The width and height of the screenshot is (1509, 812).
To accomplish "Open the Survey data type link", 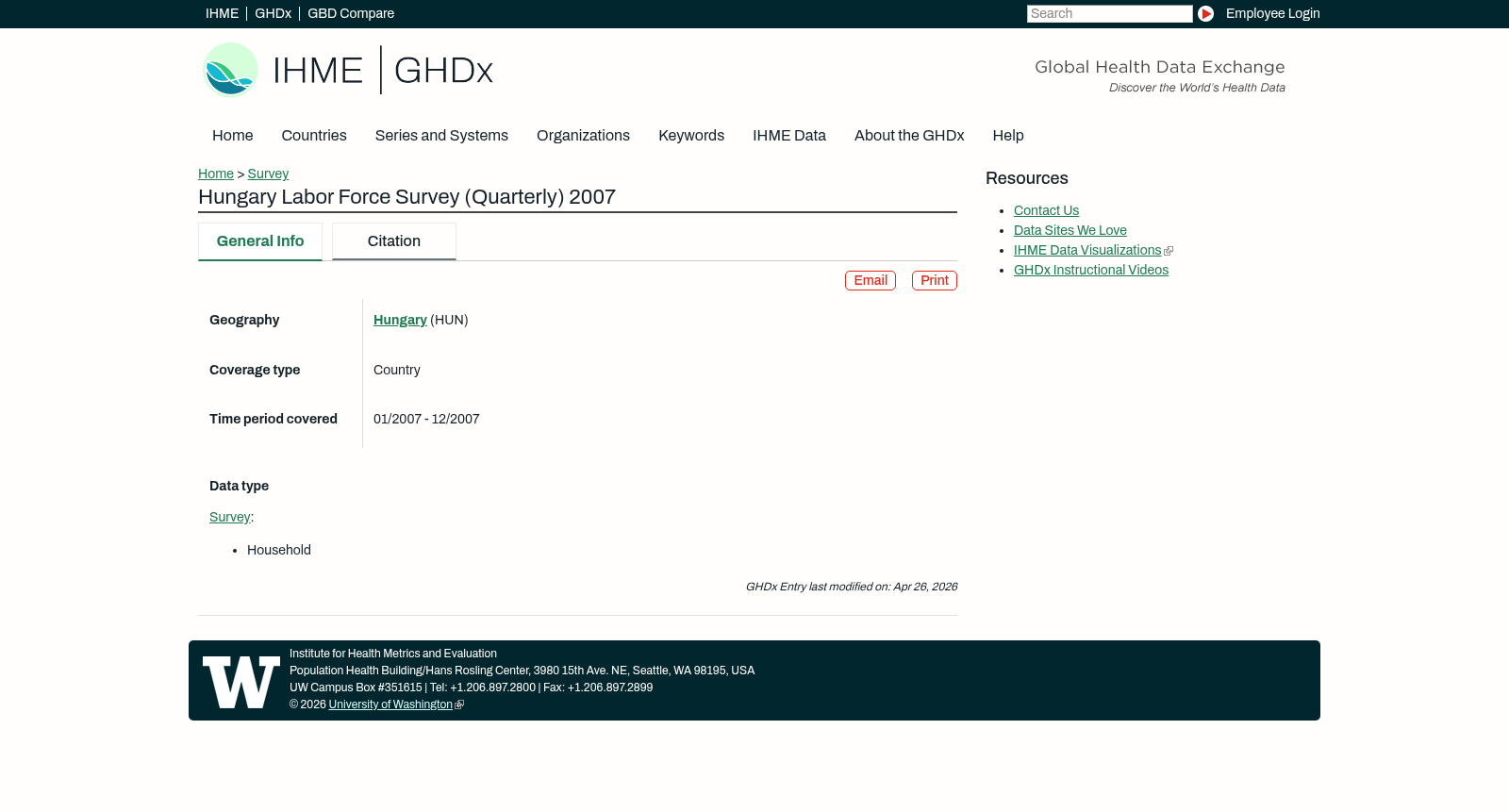I will point(229,518).
